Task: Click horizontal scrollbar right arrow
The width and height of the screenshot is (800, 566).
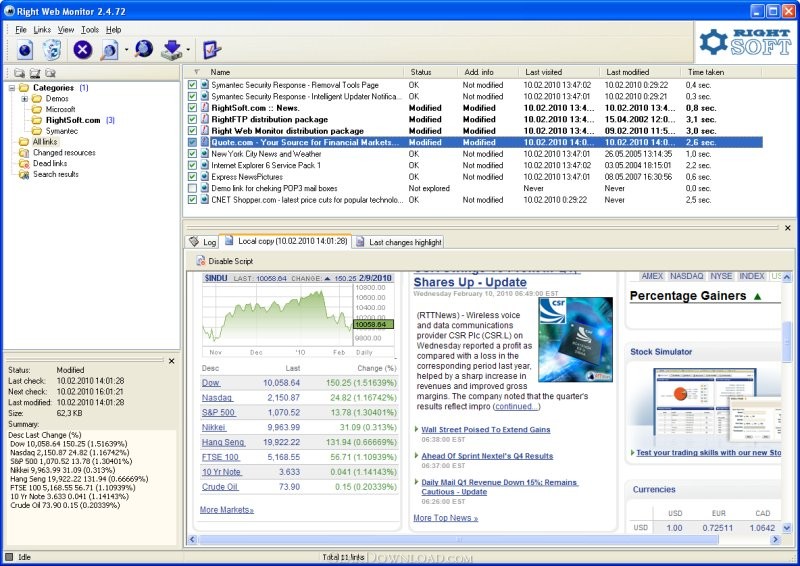Action: pyautogui.click(x=776, y=539)
